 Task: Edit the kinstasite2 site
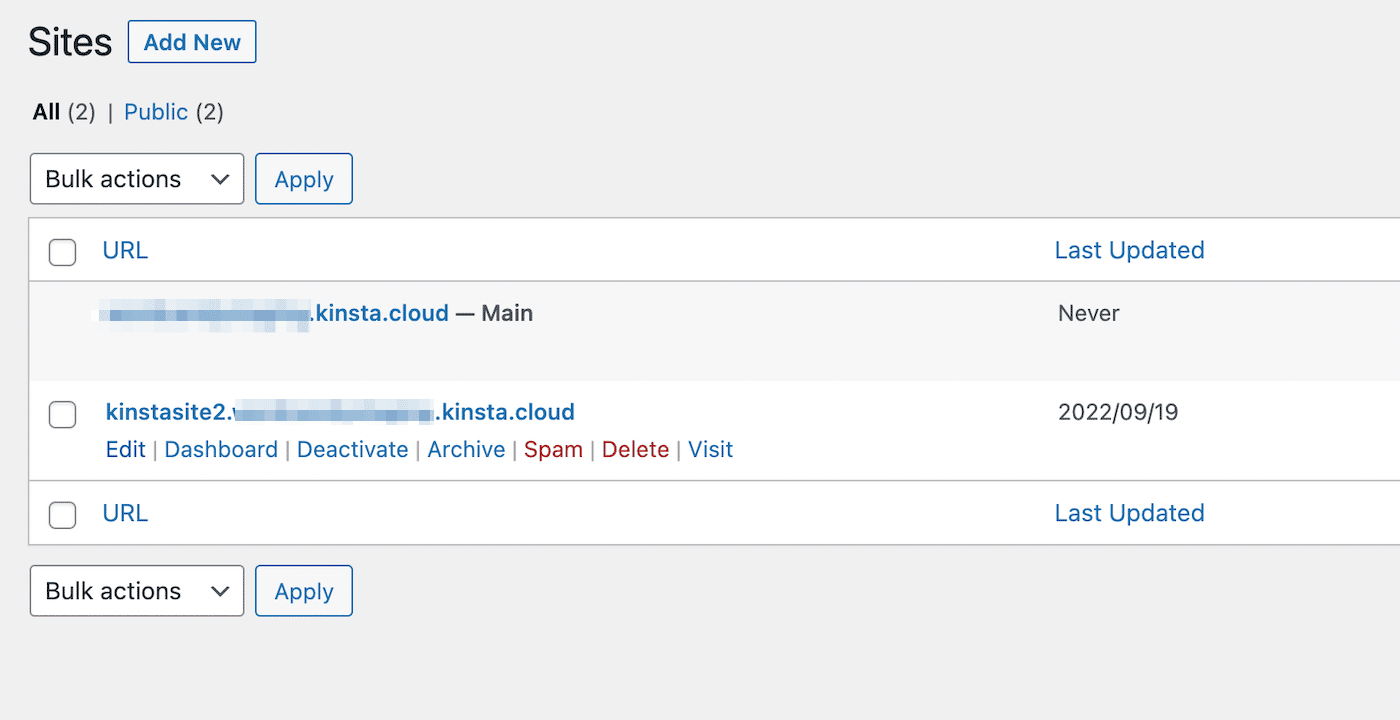(x=125, y=450)
